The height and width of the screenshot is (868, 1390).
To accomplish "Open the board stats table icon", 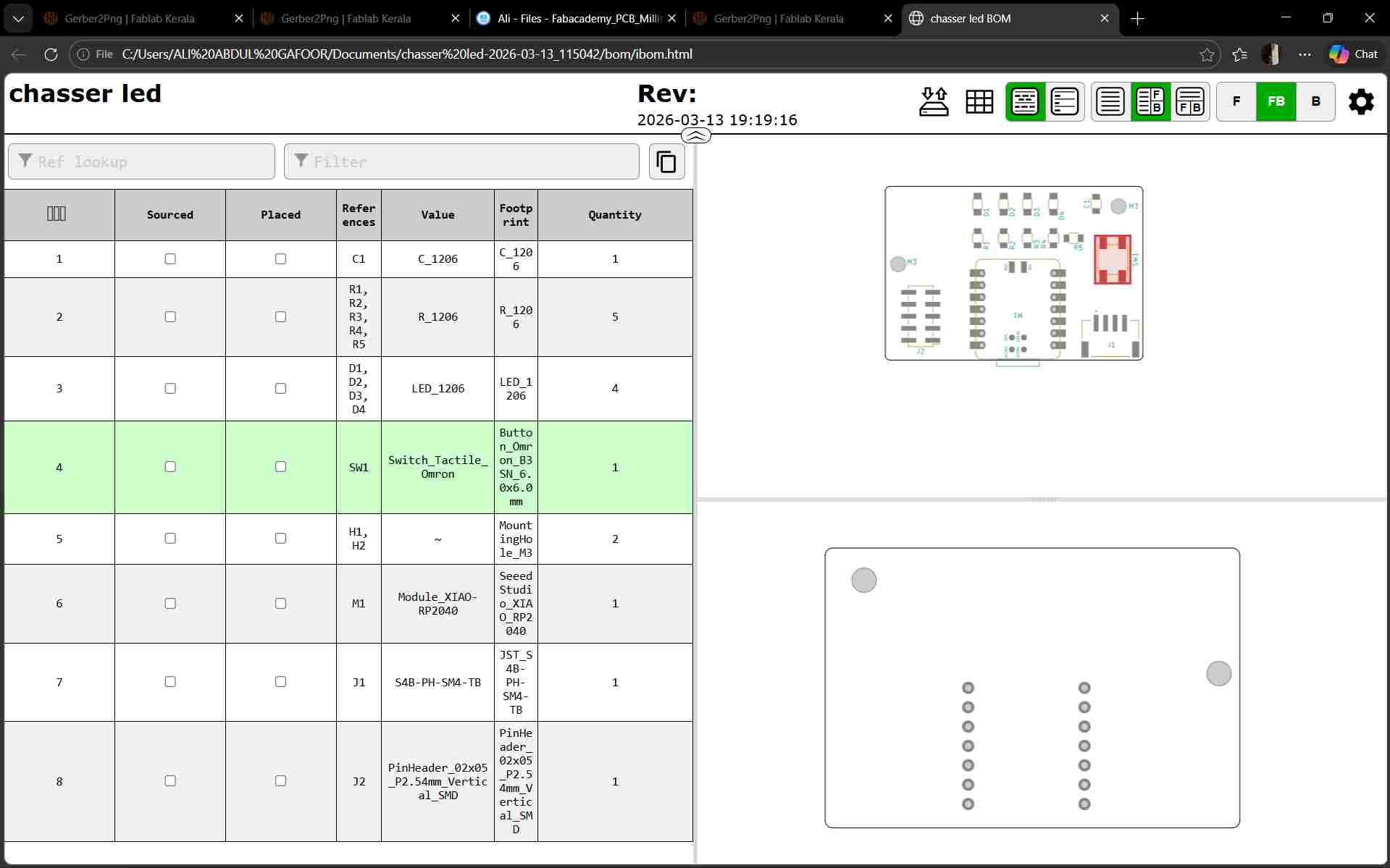I will point(979,101).
